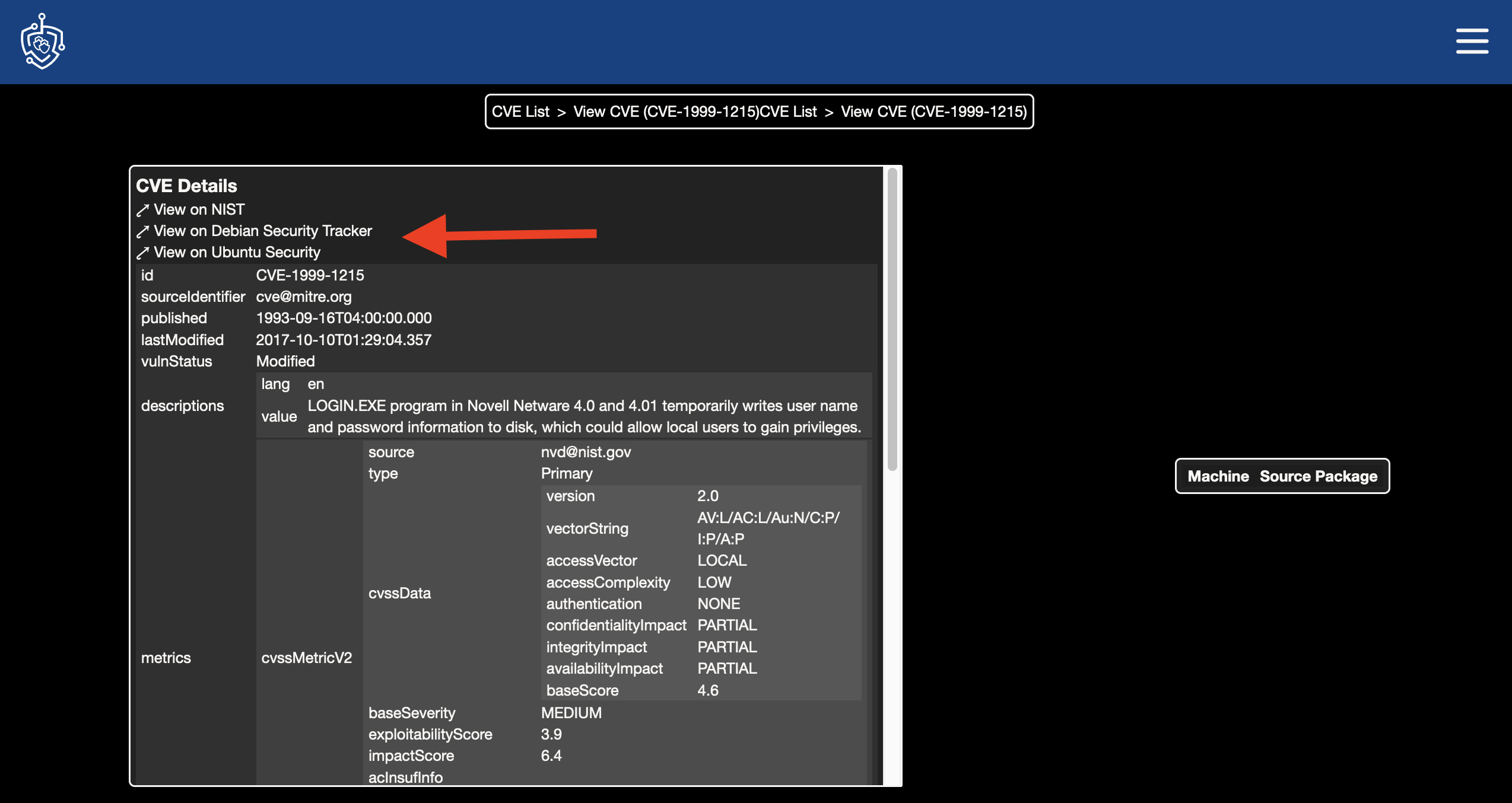Click id value CVE-1999-1215

coord(310,275)
